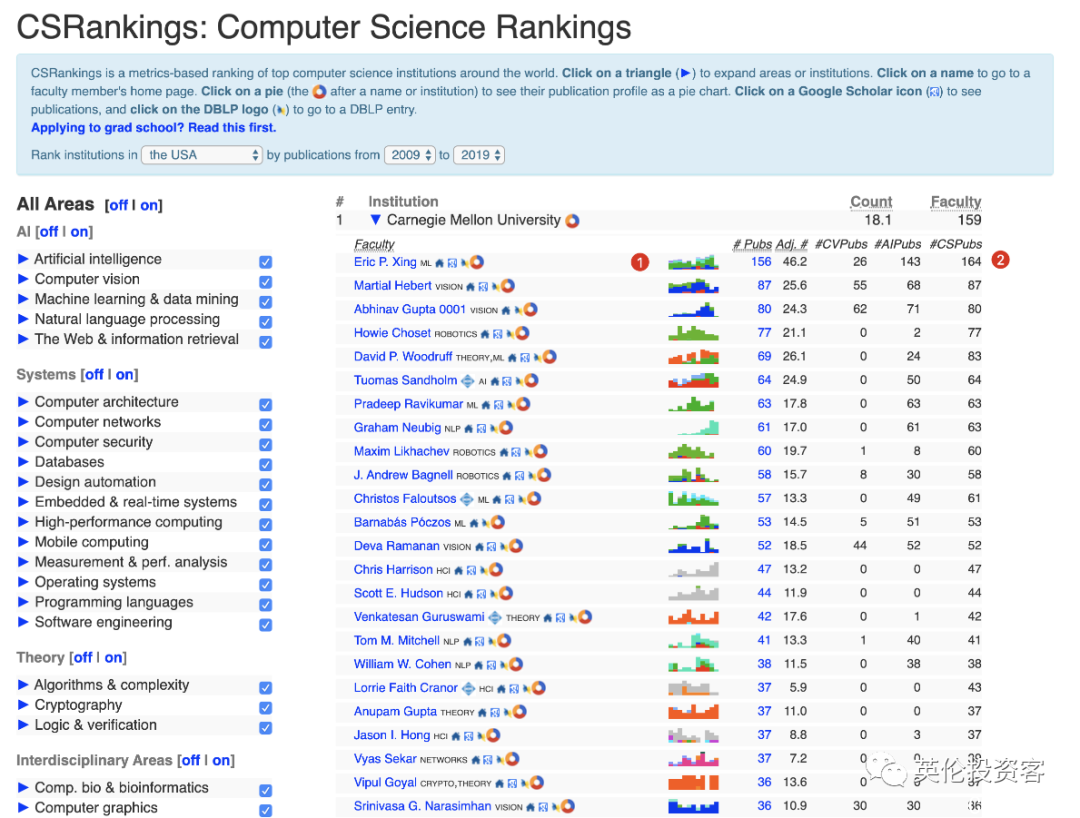Turn off all Systems areas
This screenshot has width=1080, height=818.
[x=94, y=375]
